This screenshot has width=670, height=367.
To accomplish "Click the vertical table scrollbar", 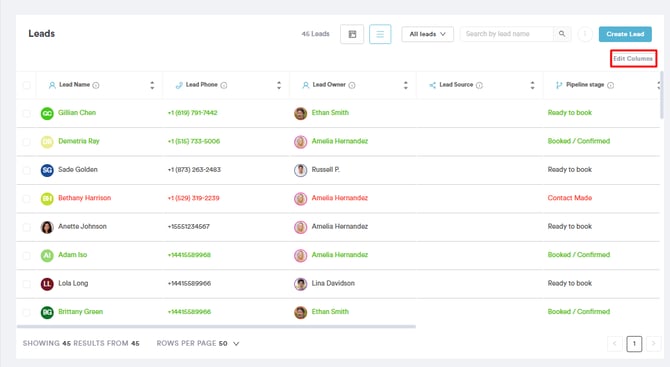I will tap(662, 95).
